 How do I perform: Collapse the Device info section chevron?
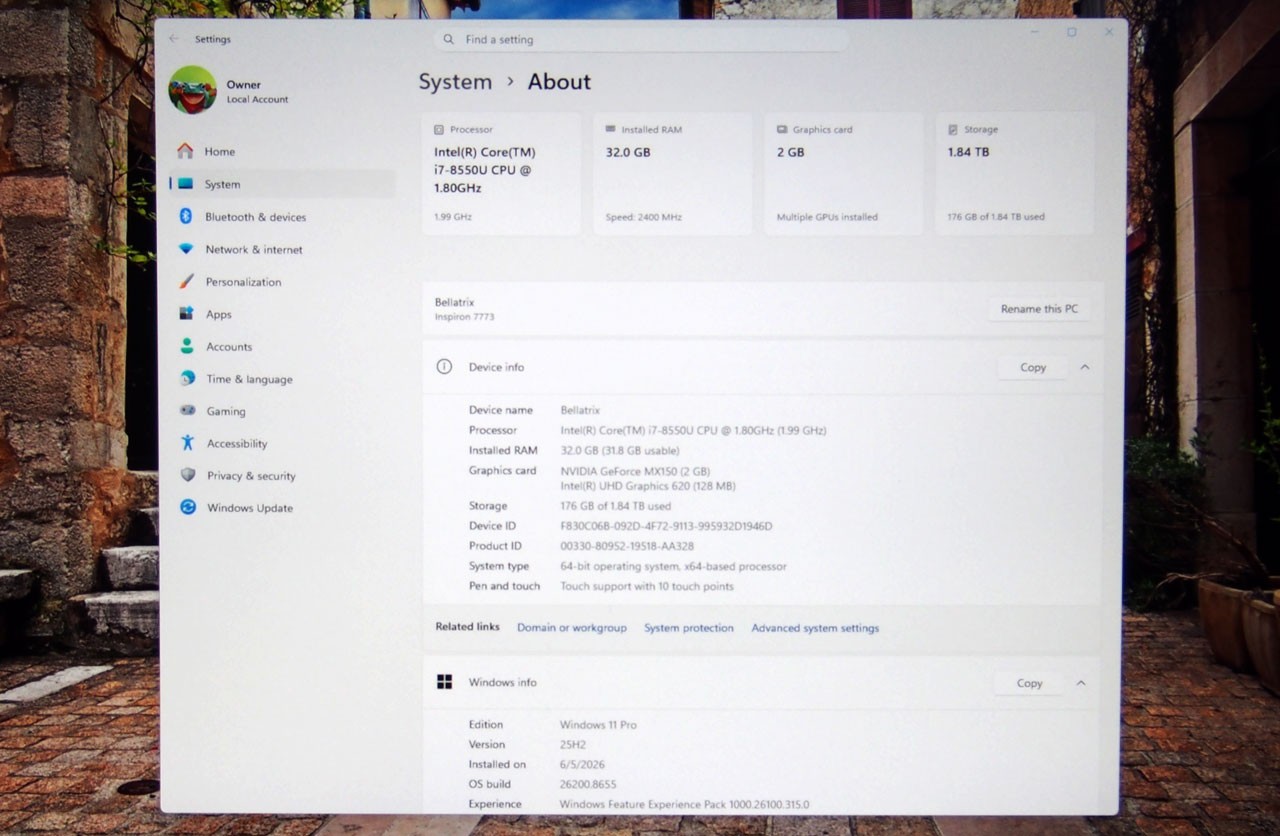[x=1085, y=367]
